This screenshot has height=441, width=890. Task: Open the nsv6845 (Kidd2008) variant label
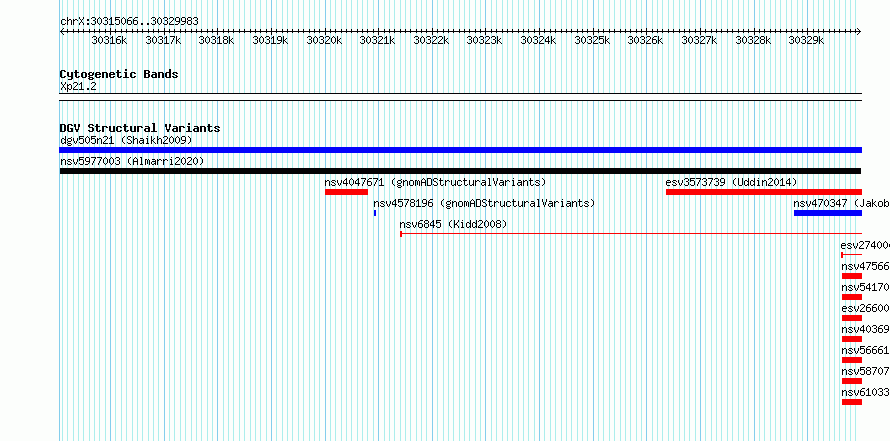[x=453, y=224]
